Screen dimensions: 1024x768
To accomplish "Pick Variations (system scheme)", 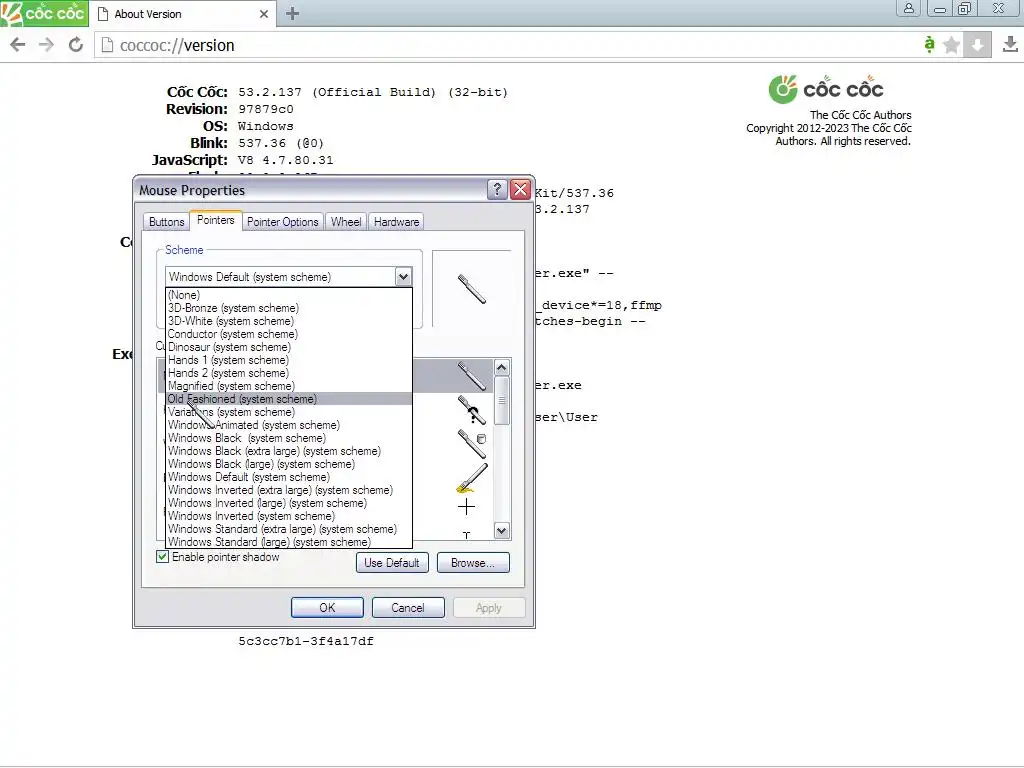I will (289, 412).
